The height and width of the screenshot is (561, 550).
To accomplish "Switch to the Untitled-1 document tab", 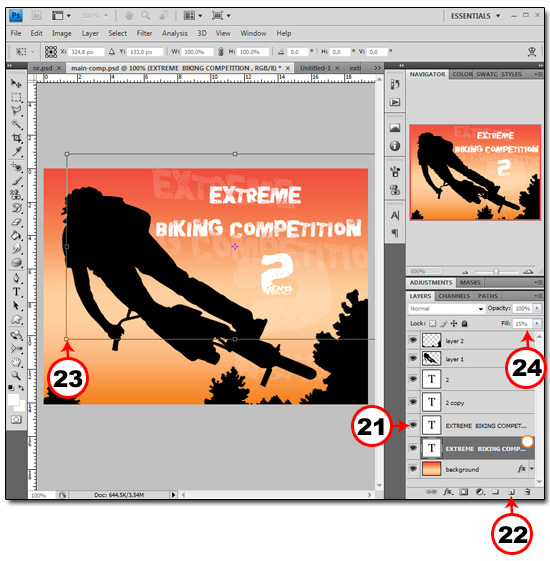I will [x=315, y=68].
